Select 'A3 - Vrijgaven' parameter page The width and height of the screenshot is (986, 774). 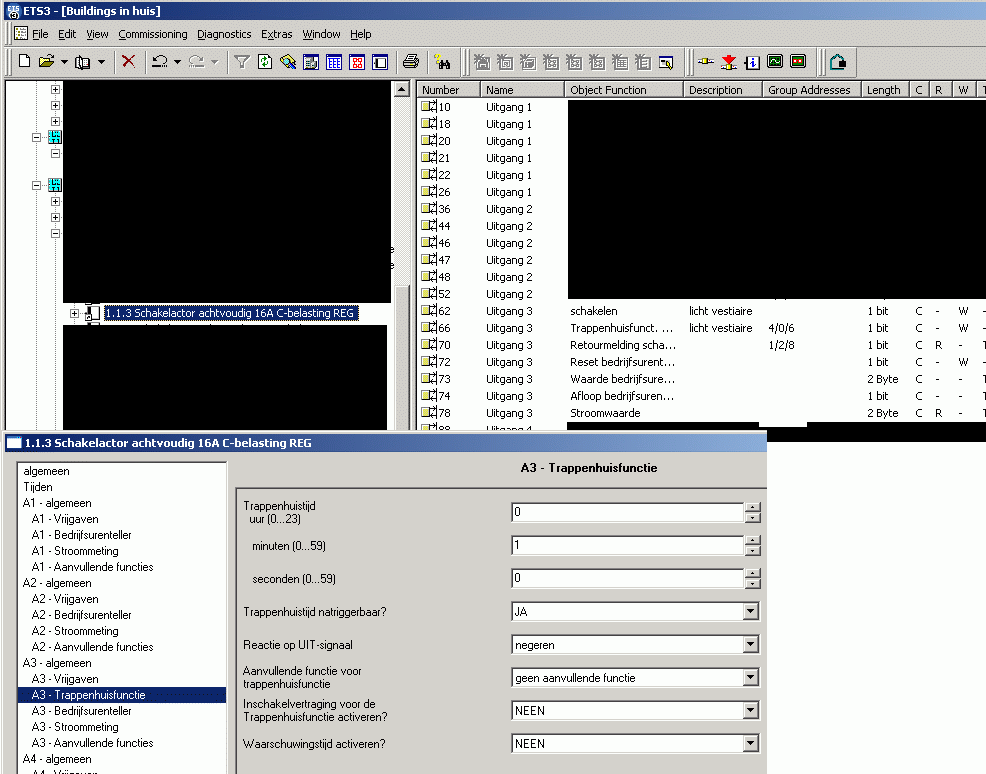[65, 678]
